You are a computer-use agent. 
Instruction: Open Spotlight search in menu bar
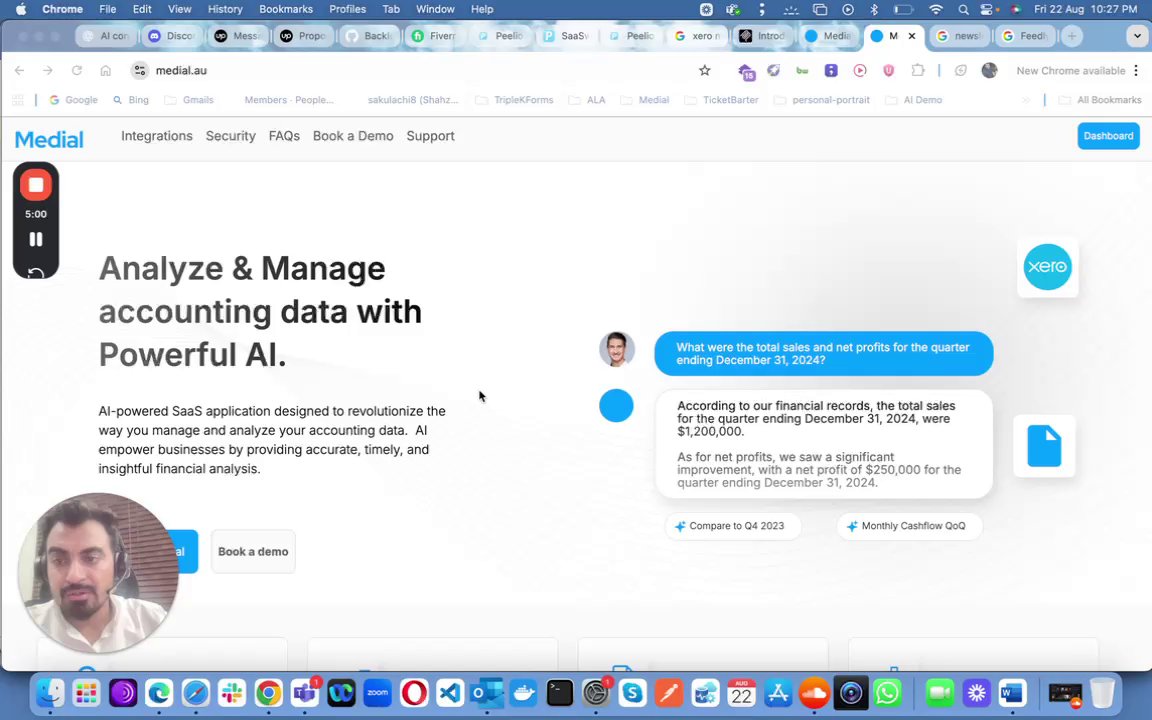coord(963,9)
